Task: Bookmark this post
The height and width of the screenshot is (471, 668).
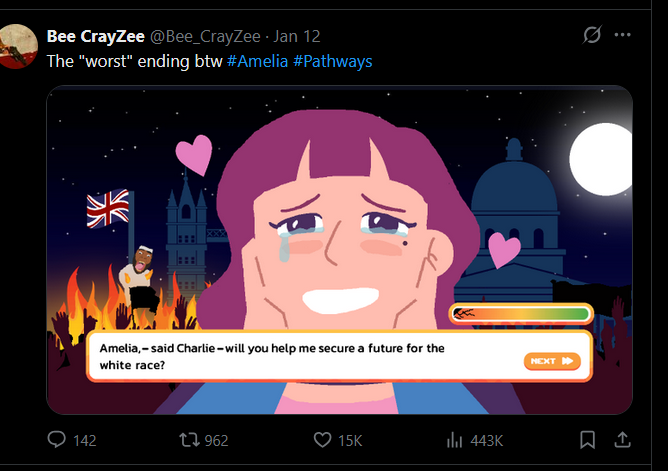Action: point(588,440)
